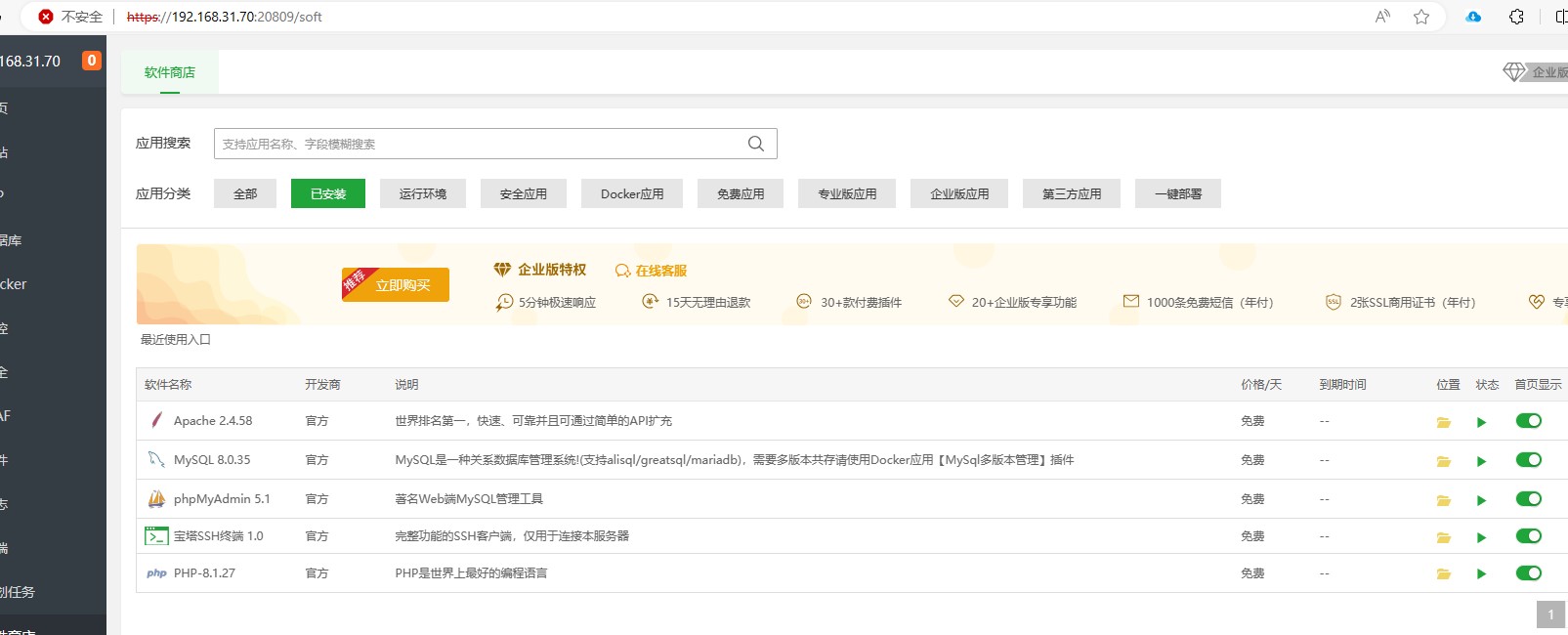
Task: Open MySQL 8.0.35 settings link
Action: point(212,460)
